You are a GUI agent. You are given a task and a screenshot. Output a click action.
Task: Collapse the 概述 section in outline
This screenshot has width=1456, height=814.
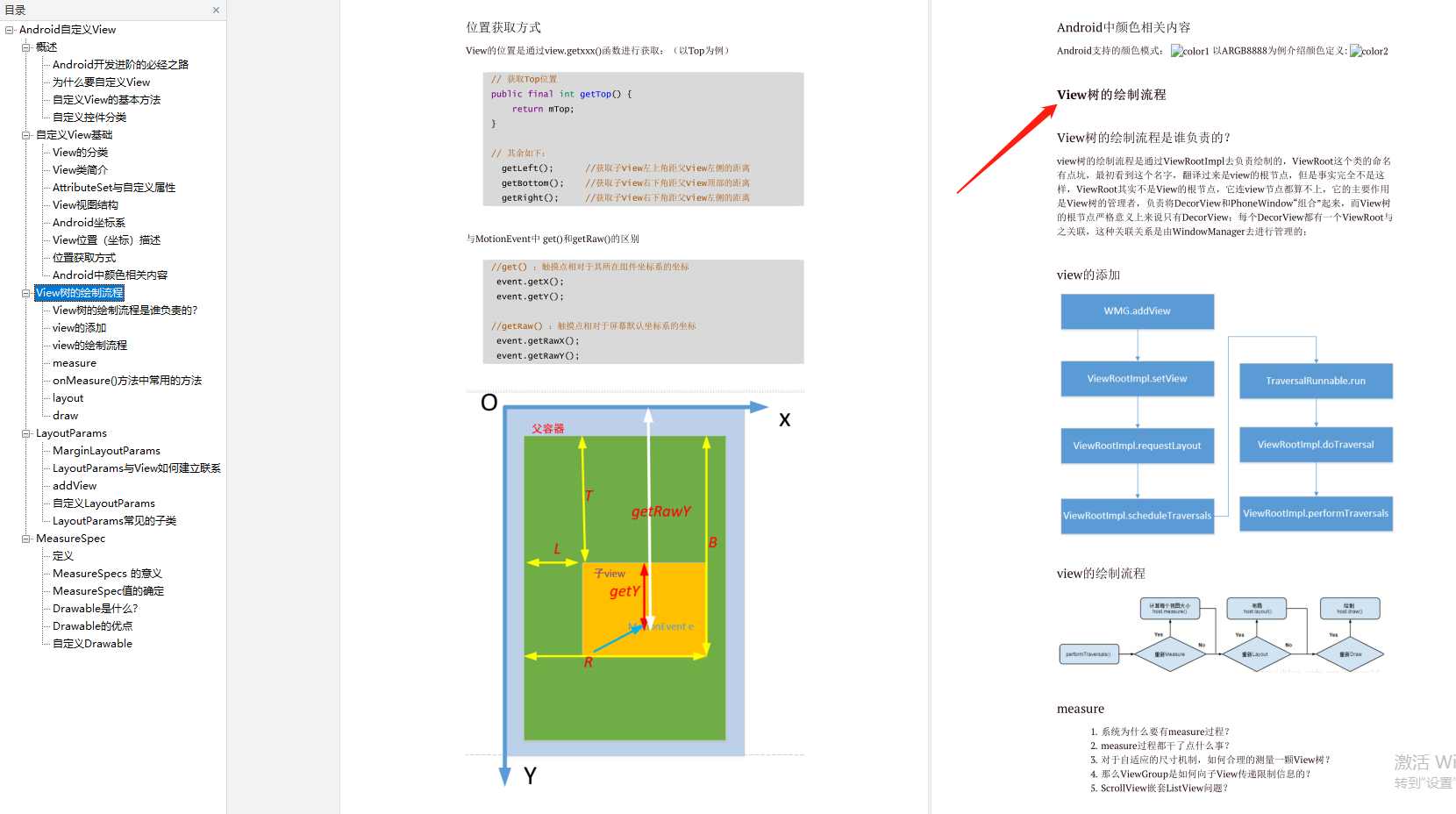pyautogui.click(x=26, y=47)
